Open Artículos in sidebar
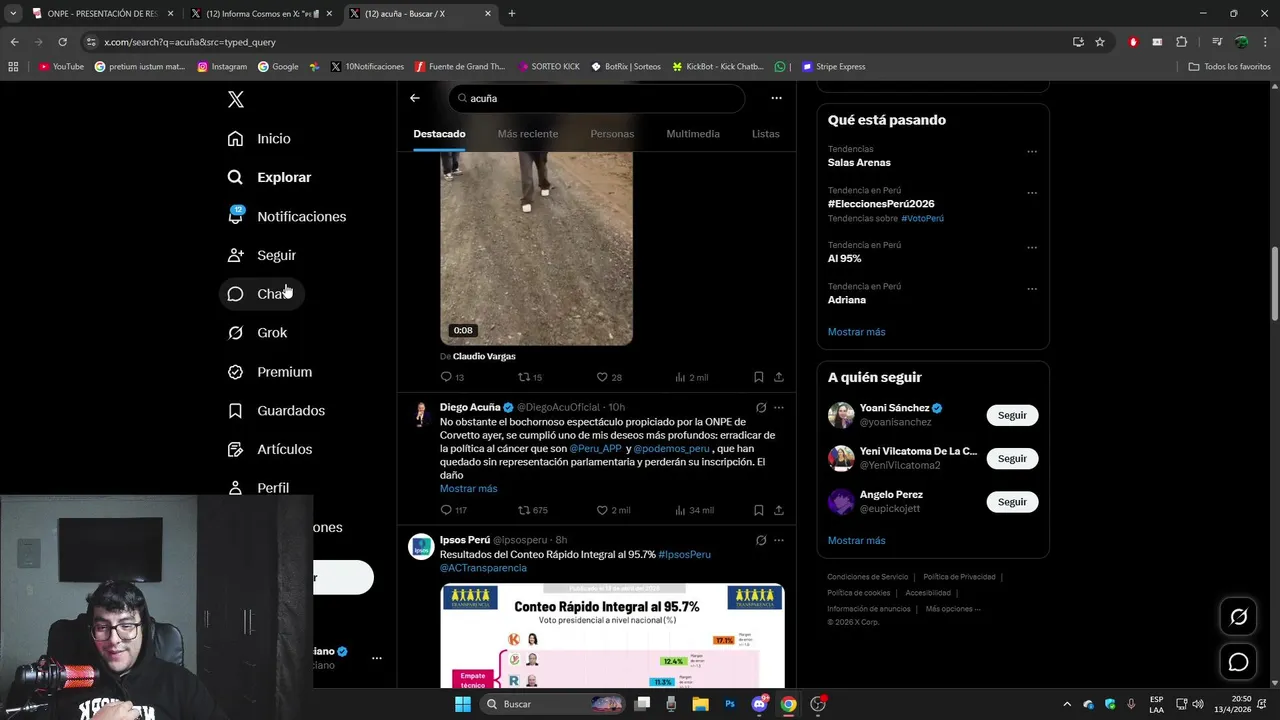This screenshot has width=1280, height=720. pyautogui.click(x=270, y=450)
